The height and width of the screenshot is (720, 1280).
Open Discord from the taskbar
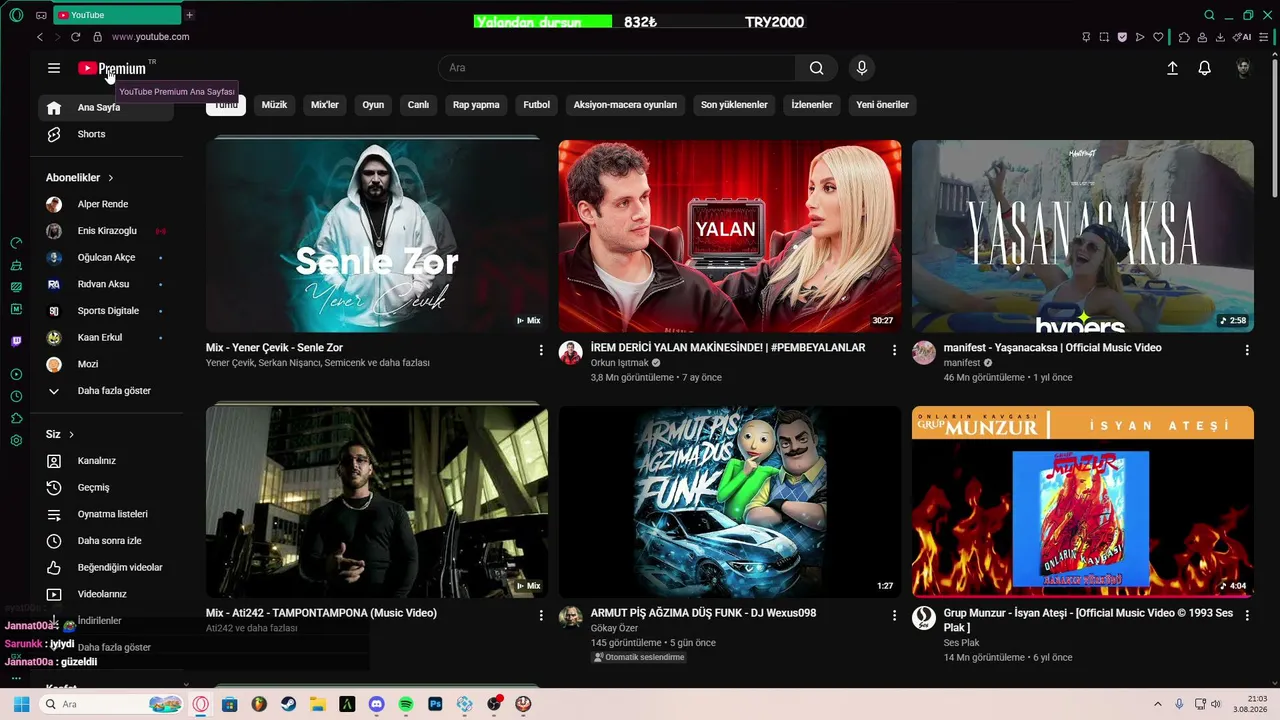point(376,704)
